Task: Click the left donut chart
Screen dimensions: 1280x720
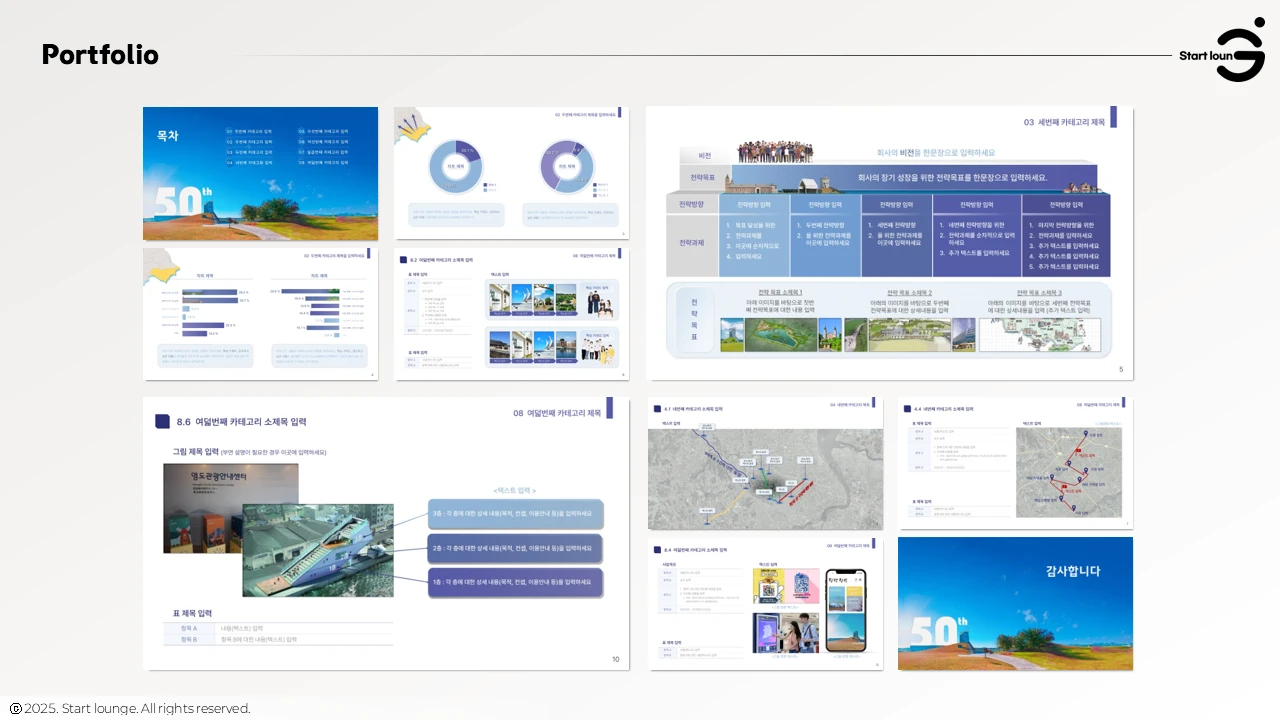Action: point(456,167)
